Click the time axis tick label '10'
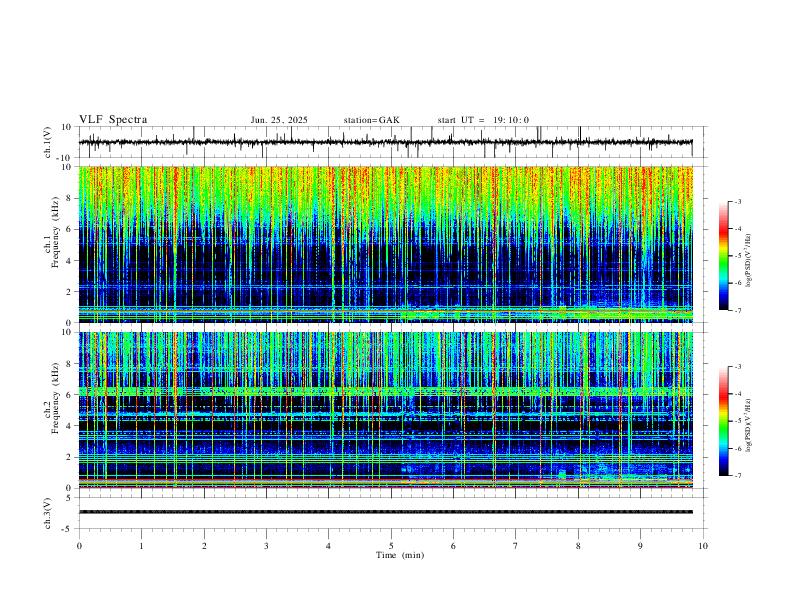The height and width of the screenshot is (612, 792). pyautogui.click(x=703, y=546)
